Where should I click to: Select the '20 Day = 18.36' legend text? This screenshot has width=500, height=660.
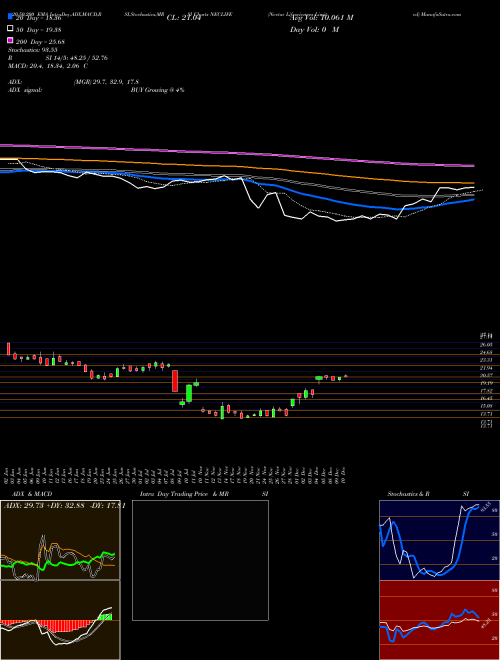(39, 18)
